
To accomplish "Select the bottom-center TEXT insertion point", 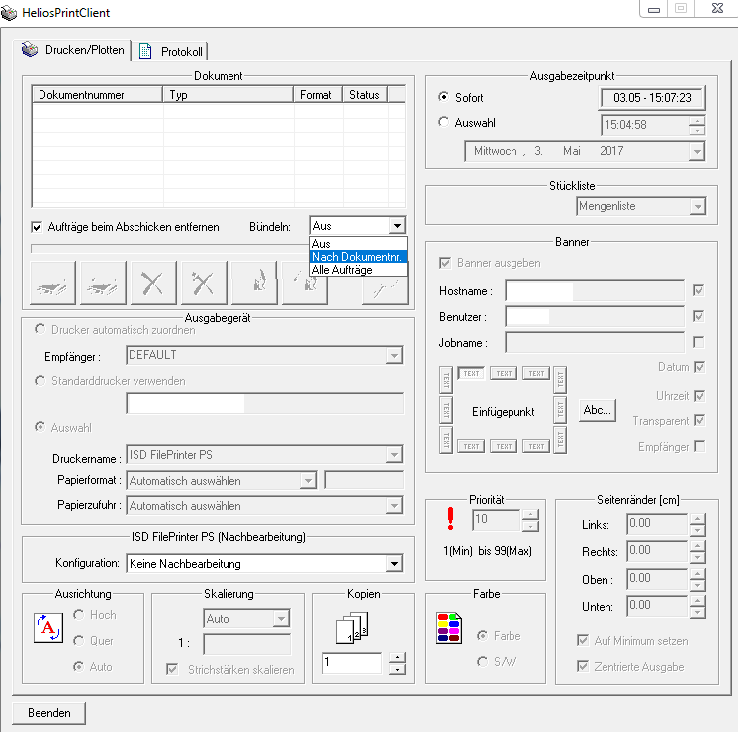I will click(x=504, y=446).
